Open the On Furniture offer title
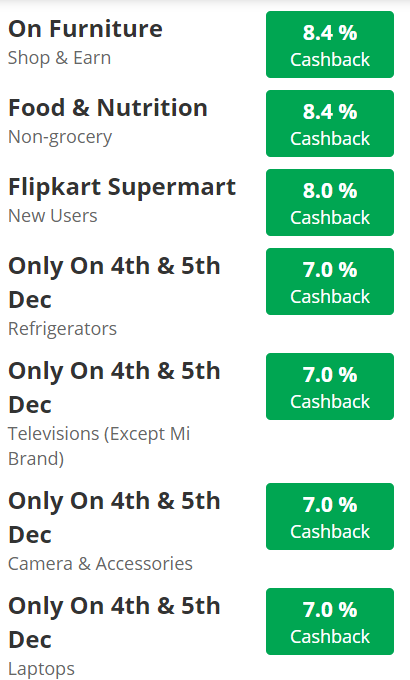410x680 pixels. click(85, 29)
